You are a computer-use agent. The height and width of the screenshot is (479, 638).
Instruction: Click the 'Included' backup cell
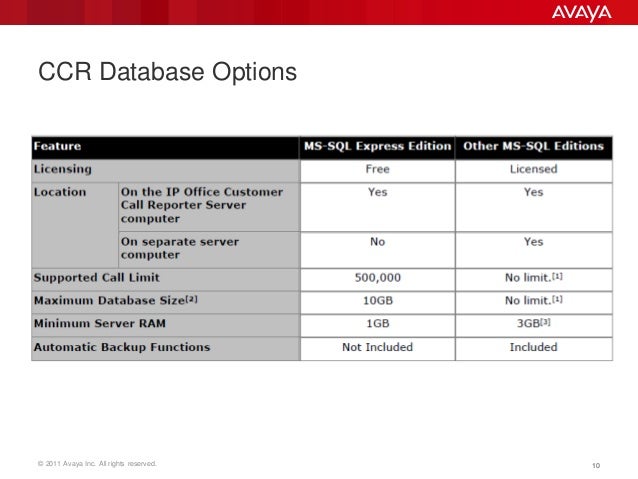pos(533,347)
